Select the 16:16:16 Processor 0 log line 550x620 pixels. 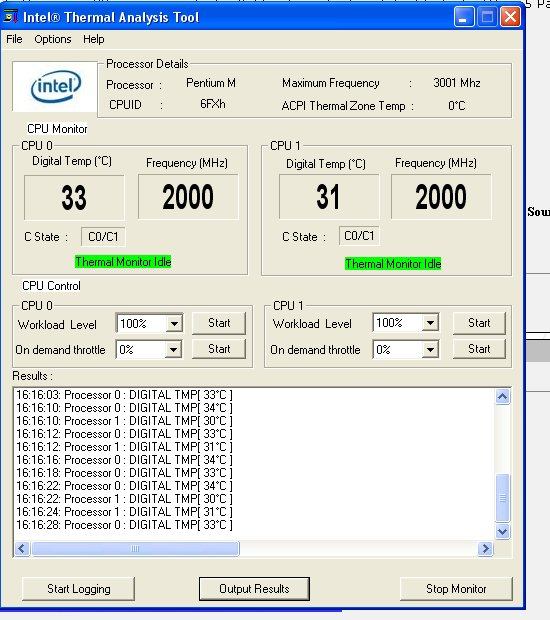(124, 460)
